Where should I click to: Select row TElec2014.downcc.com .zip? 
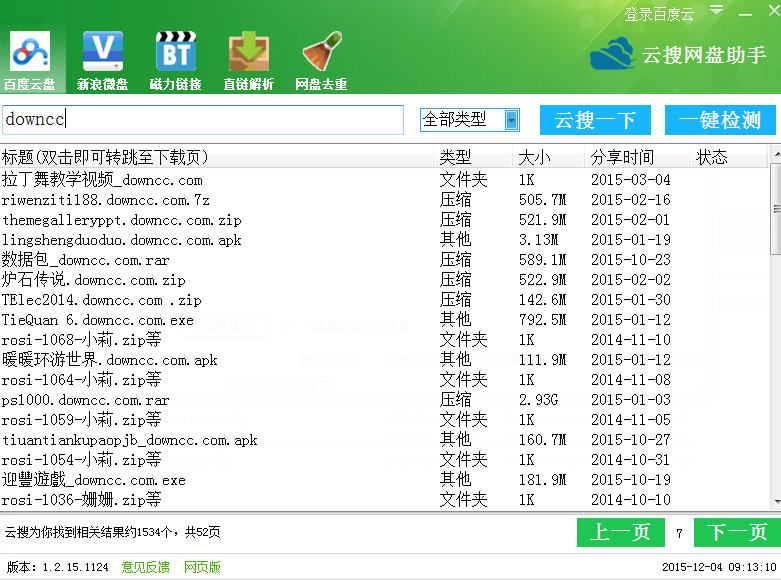384,300
